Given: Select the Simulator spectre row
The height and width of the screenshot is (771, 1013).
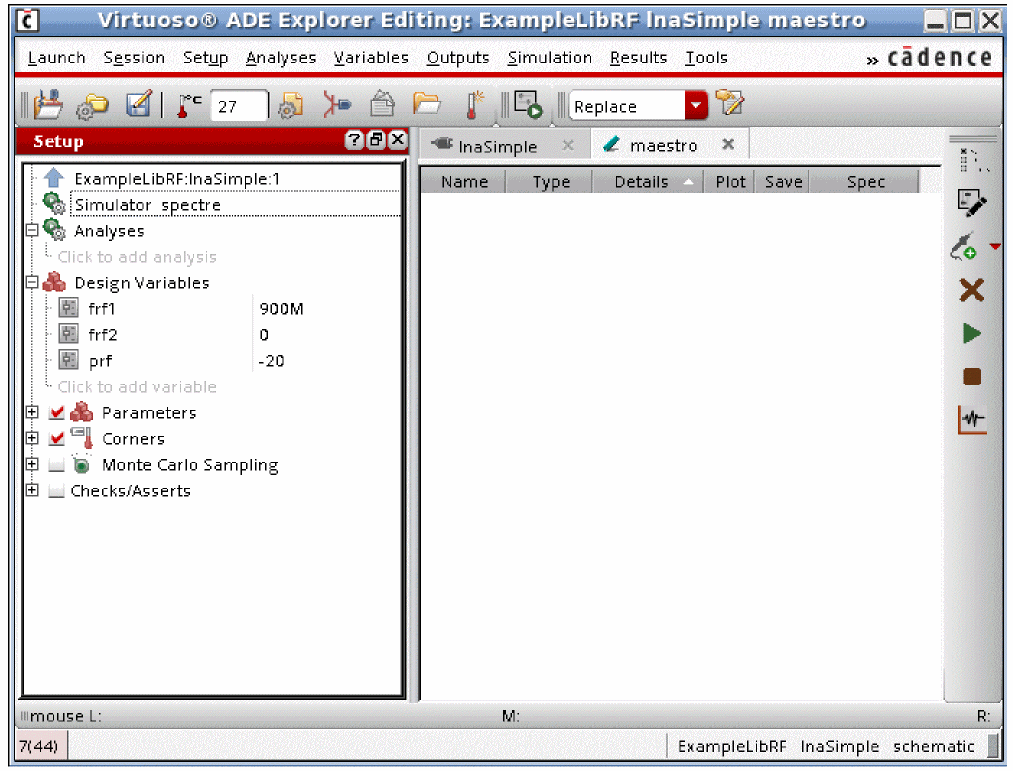Looking at the screenshot, I should point(235,204).
